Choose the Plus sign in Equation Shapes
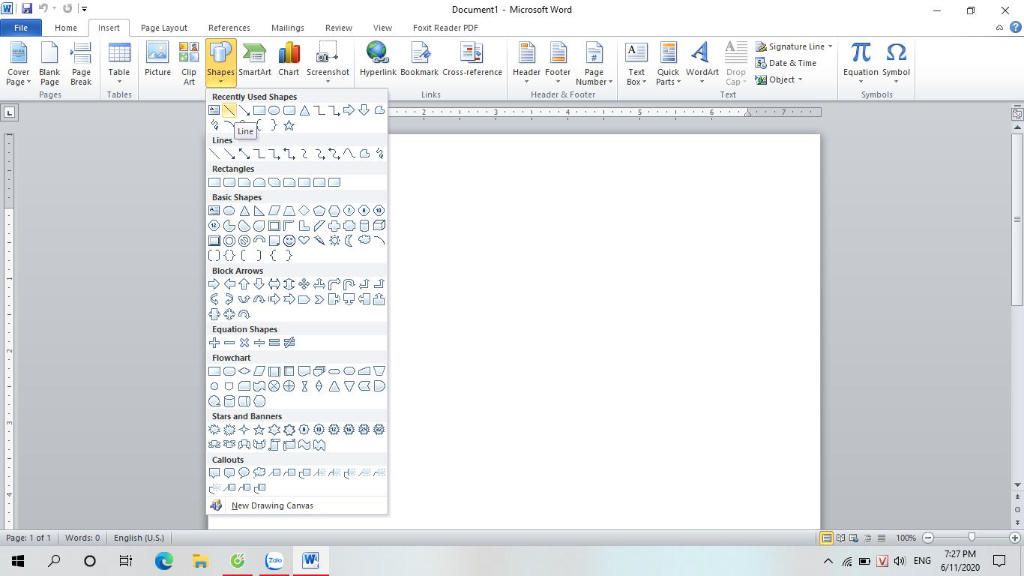Viewport: 1024px width, 576px height. (214, 343)
